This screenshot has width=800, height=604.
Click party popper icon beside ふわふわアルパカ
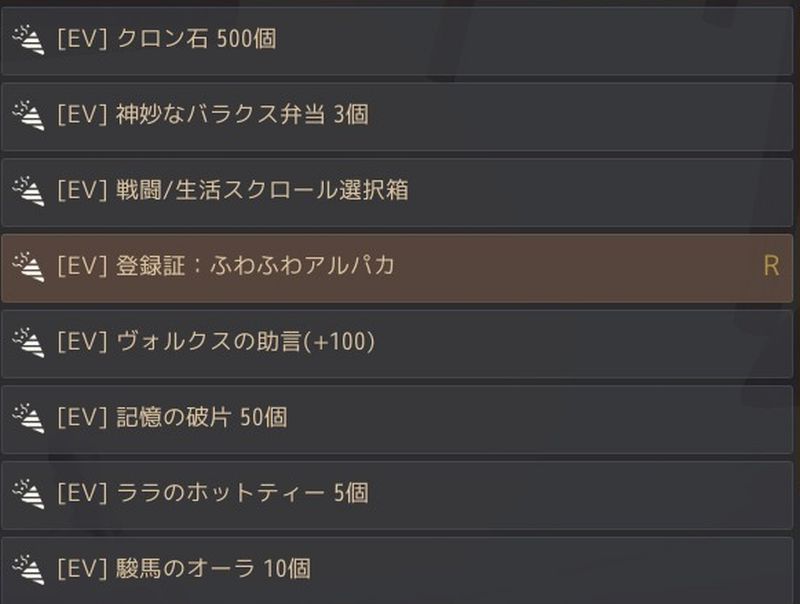(x=27, y=266)
